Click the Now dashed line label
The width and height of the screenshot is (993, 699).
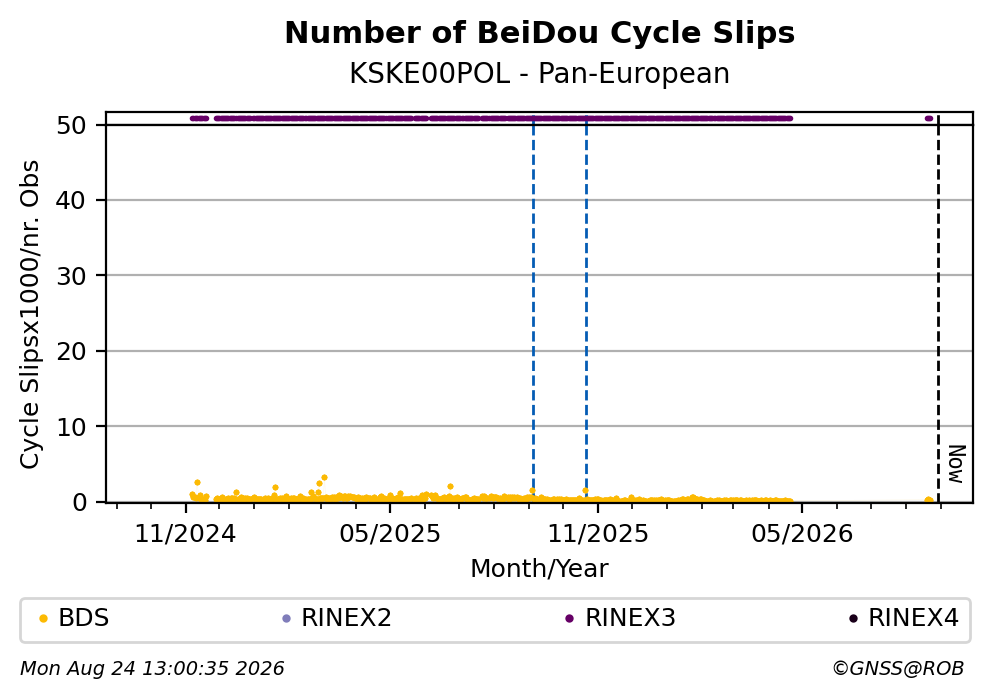coord(957,464)
